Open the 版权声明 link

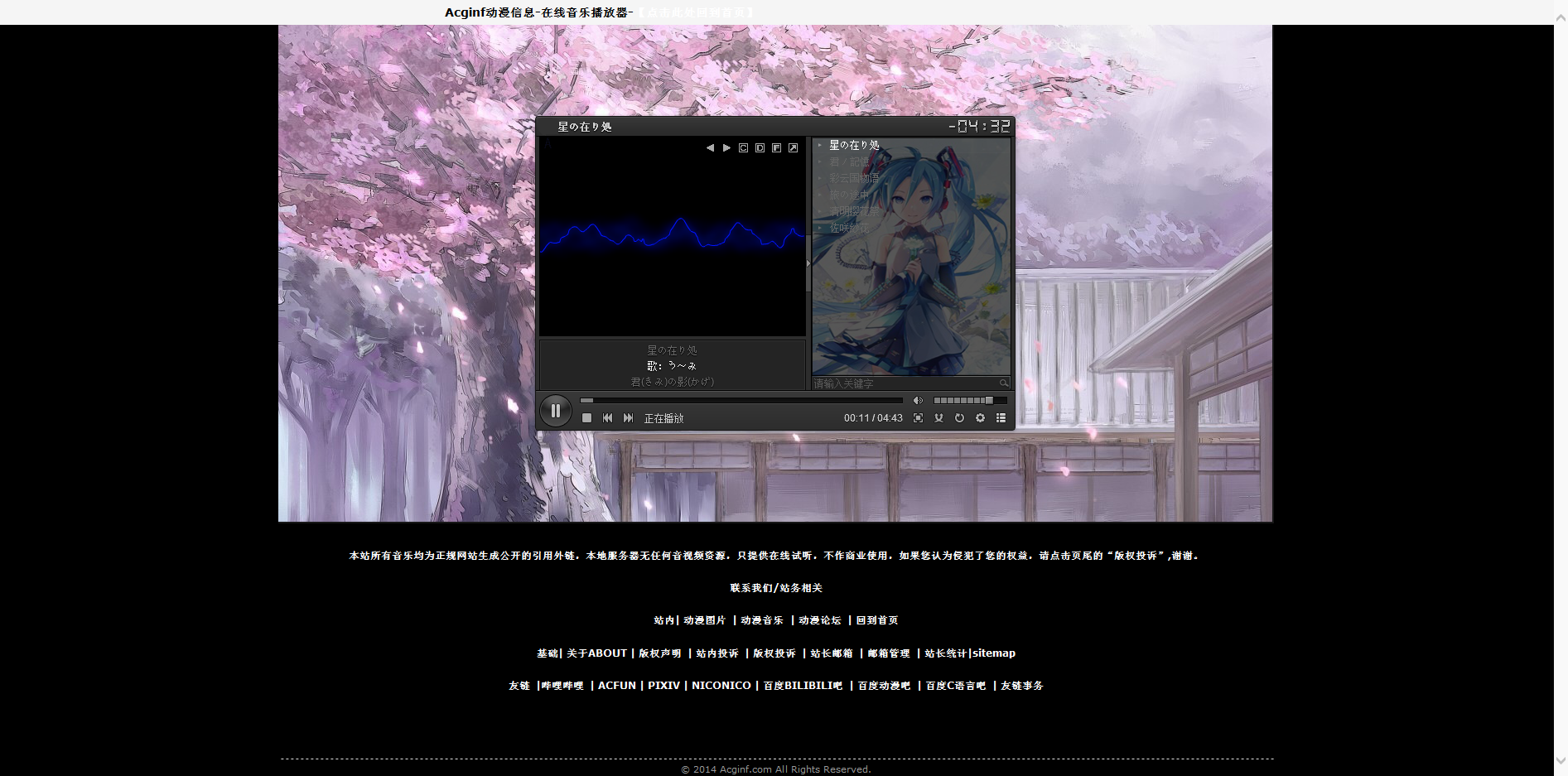(660, 653)
